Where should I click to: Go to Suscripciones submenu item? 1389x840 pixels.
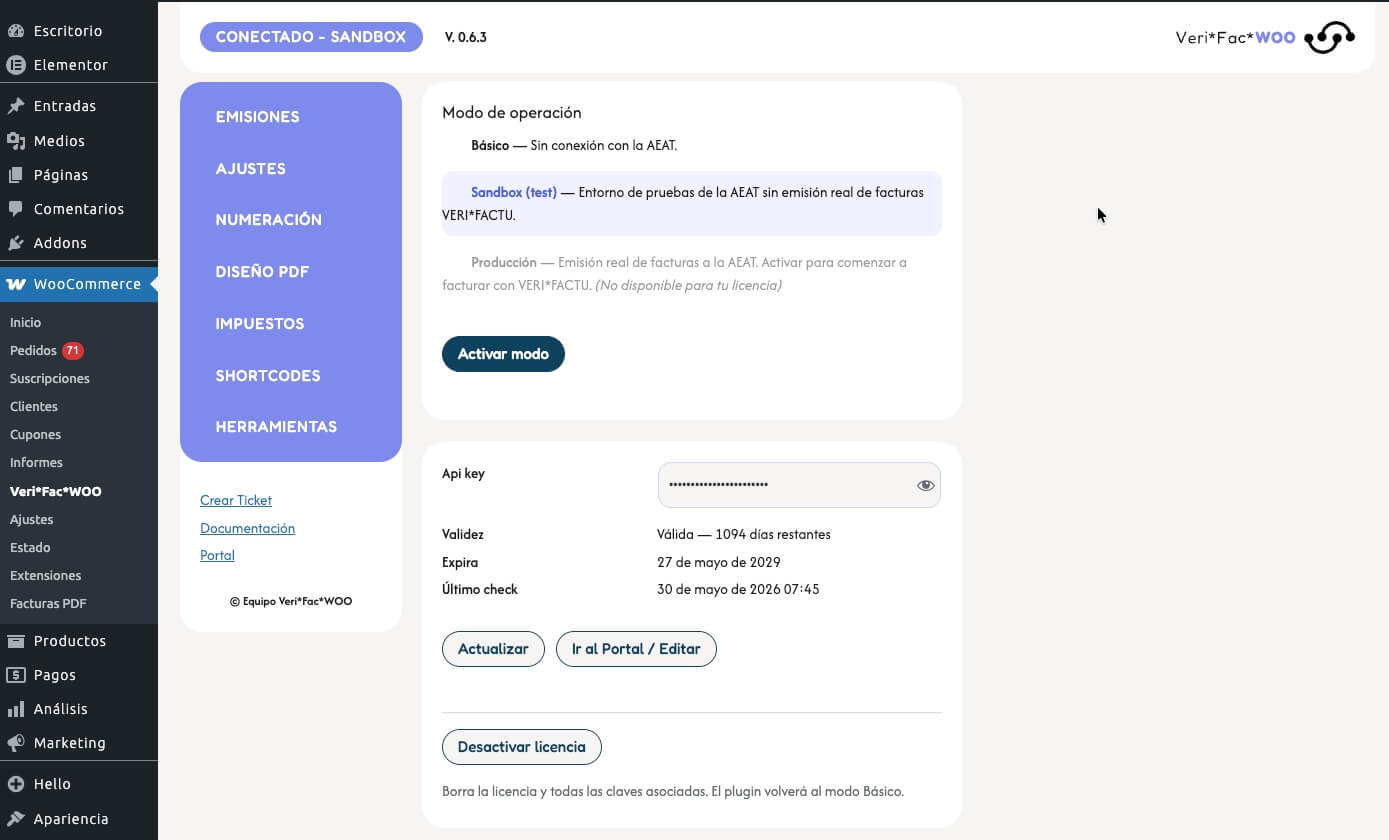(x=50, y=379)
